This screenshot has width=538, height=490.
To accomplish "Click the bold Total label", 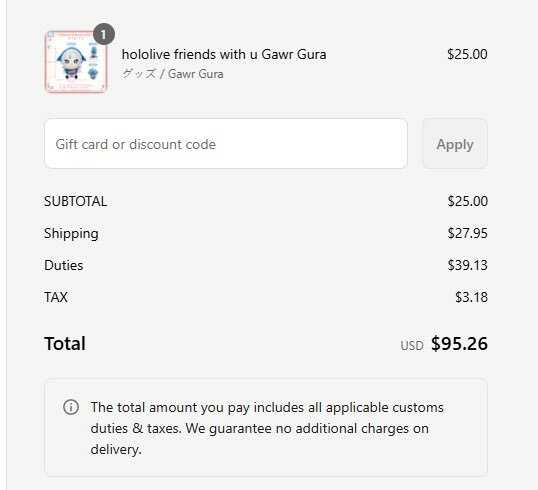I will tap(65, 343).
